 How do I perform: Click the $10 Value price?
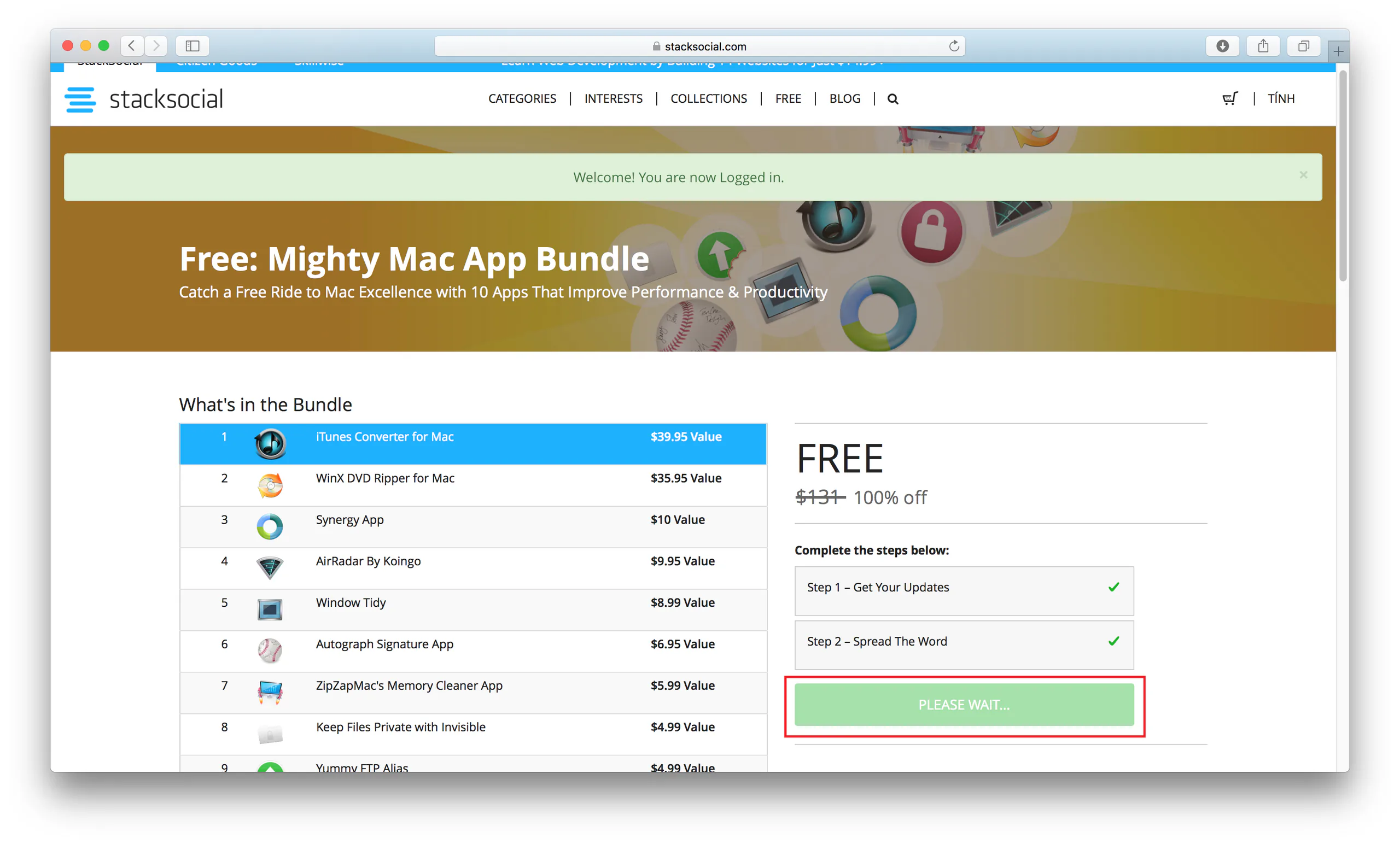point(677,519)
